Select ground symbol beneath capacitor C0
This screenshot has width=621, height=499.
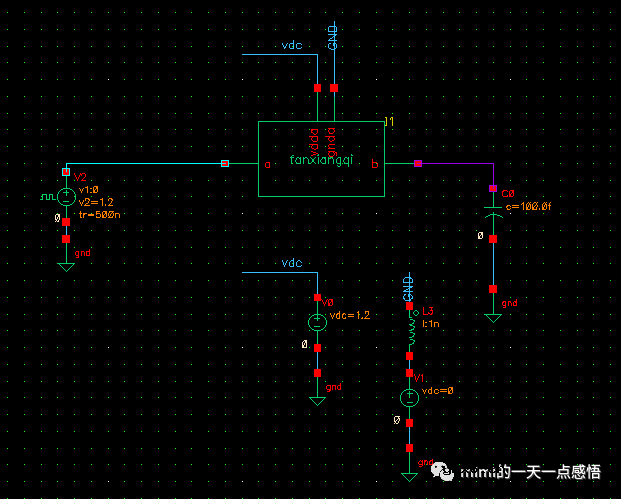492,314
